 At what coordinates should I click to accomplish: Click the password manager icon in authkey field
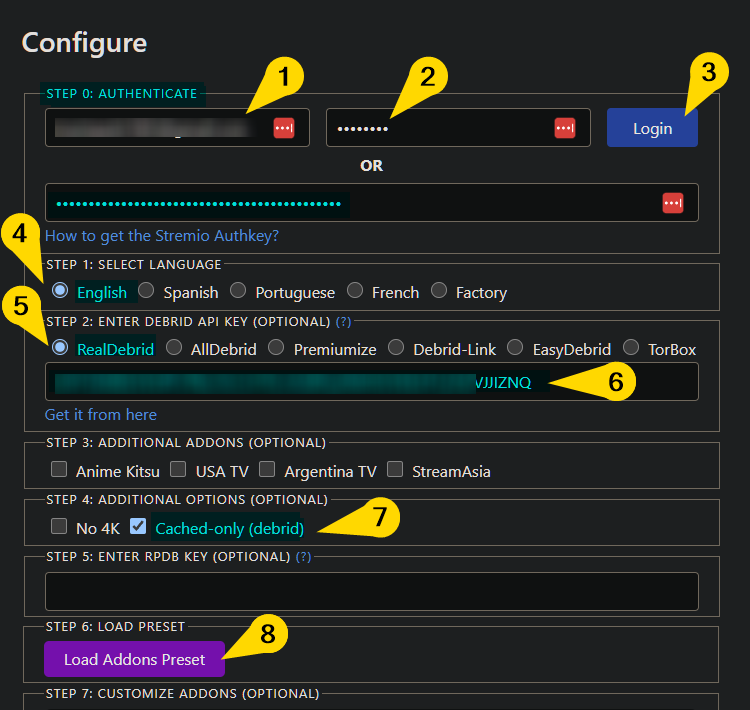coord(673,203)
